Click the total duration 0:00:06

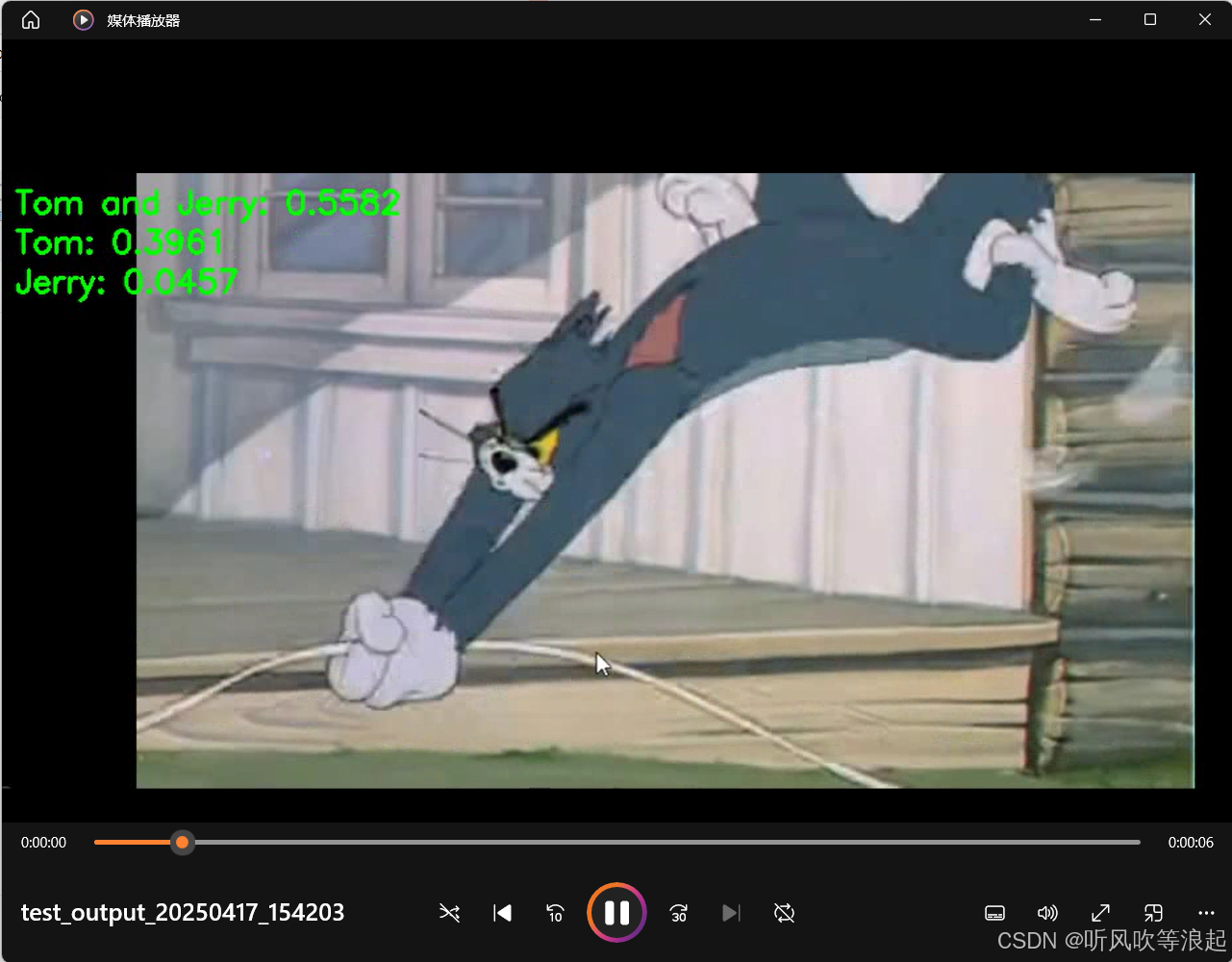pyautogui.click(x=1191, y=843)
